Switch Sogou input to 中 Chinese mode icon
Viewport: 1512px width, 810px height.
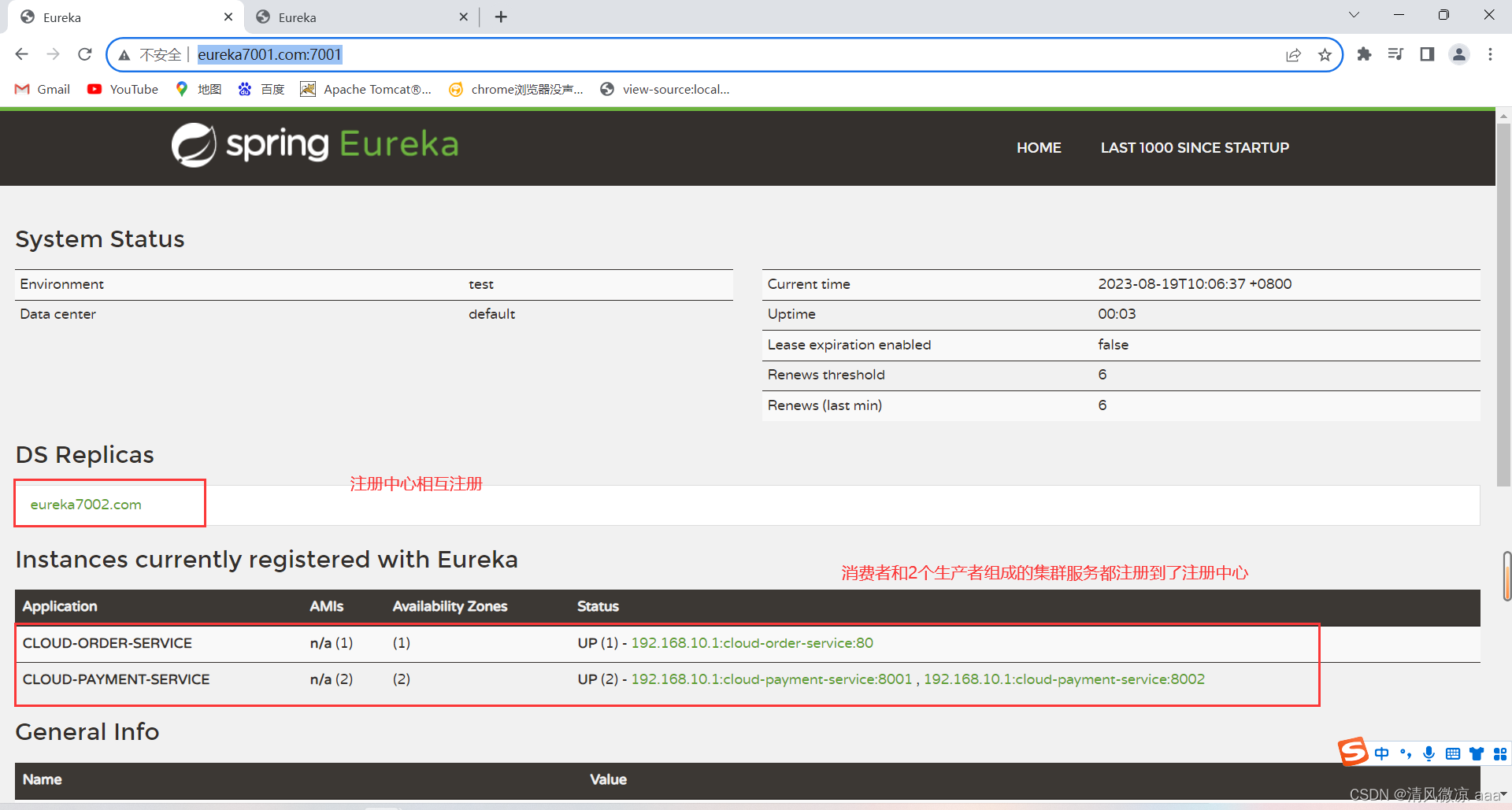(1382, 754)
